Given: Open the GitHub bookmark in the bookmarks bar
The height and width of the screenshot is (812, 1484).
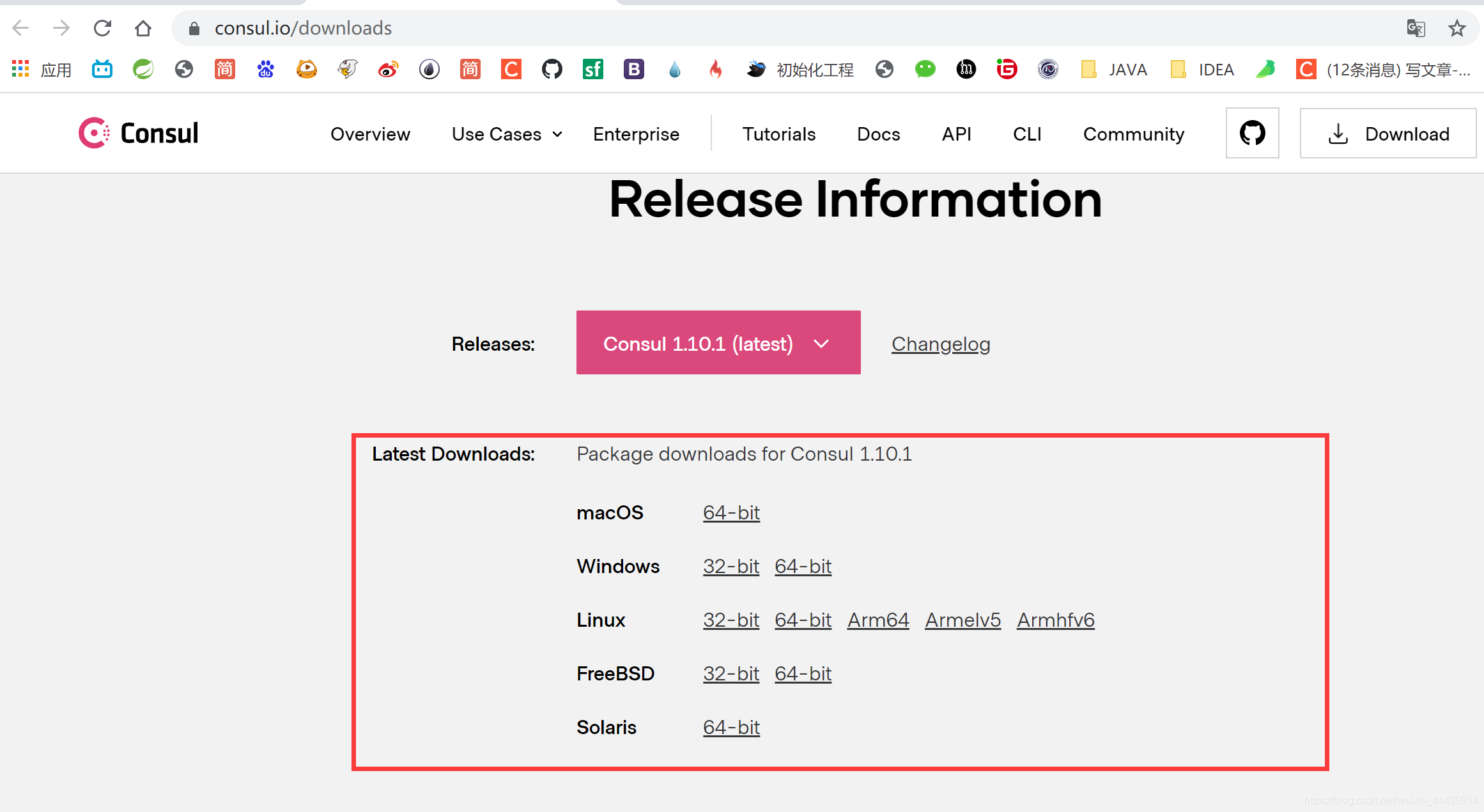Looking at the screenshot, I should [552, 69].
